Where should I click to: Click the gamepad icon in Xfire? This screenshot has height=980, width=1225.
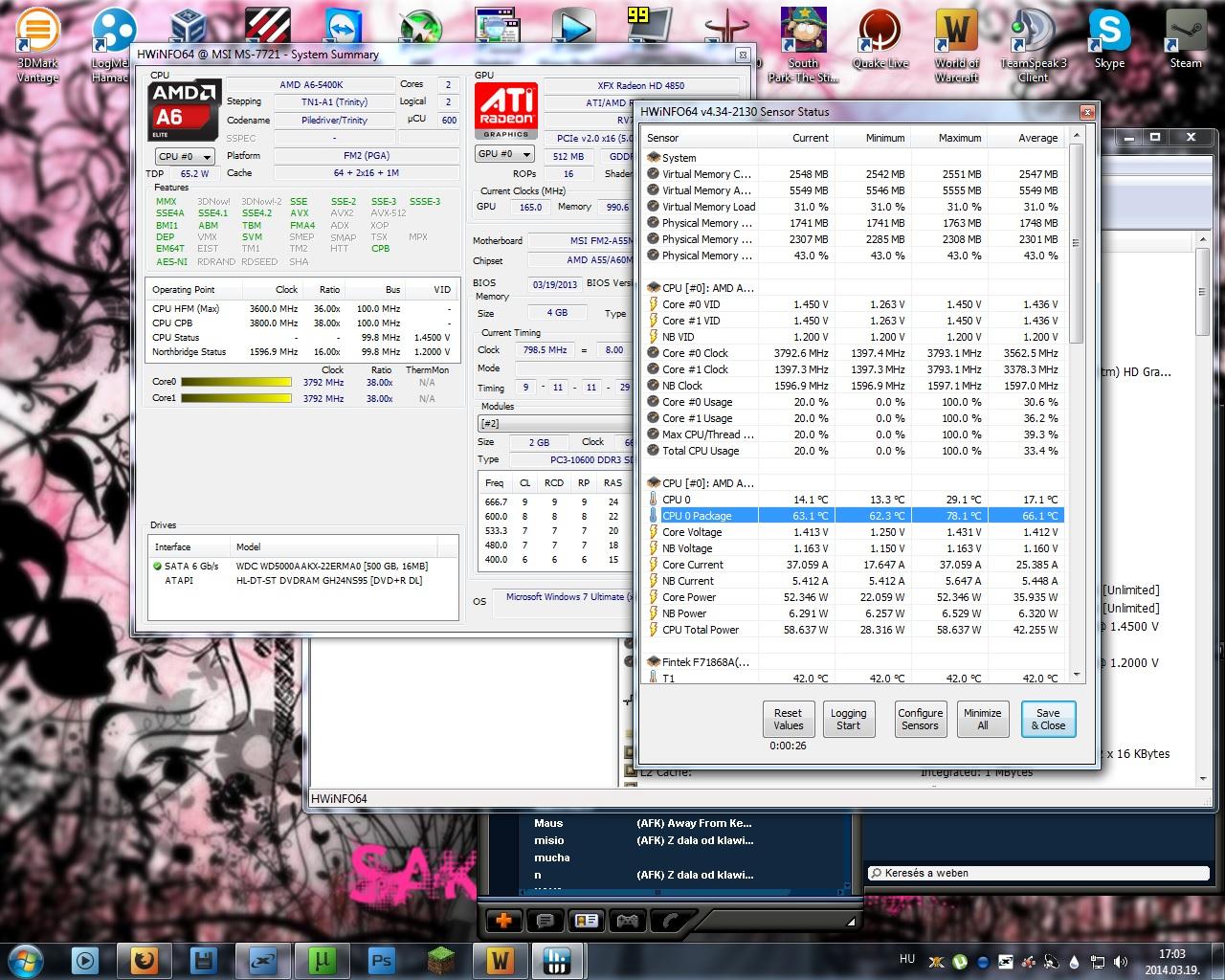click(627, 921)
